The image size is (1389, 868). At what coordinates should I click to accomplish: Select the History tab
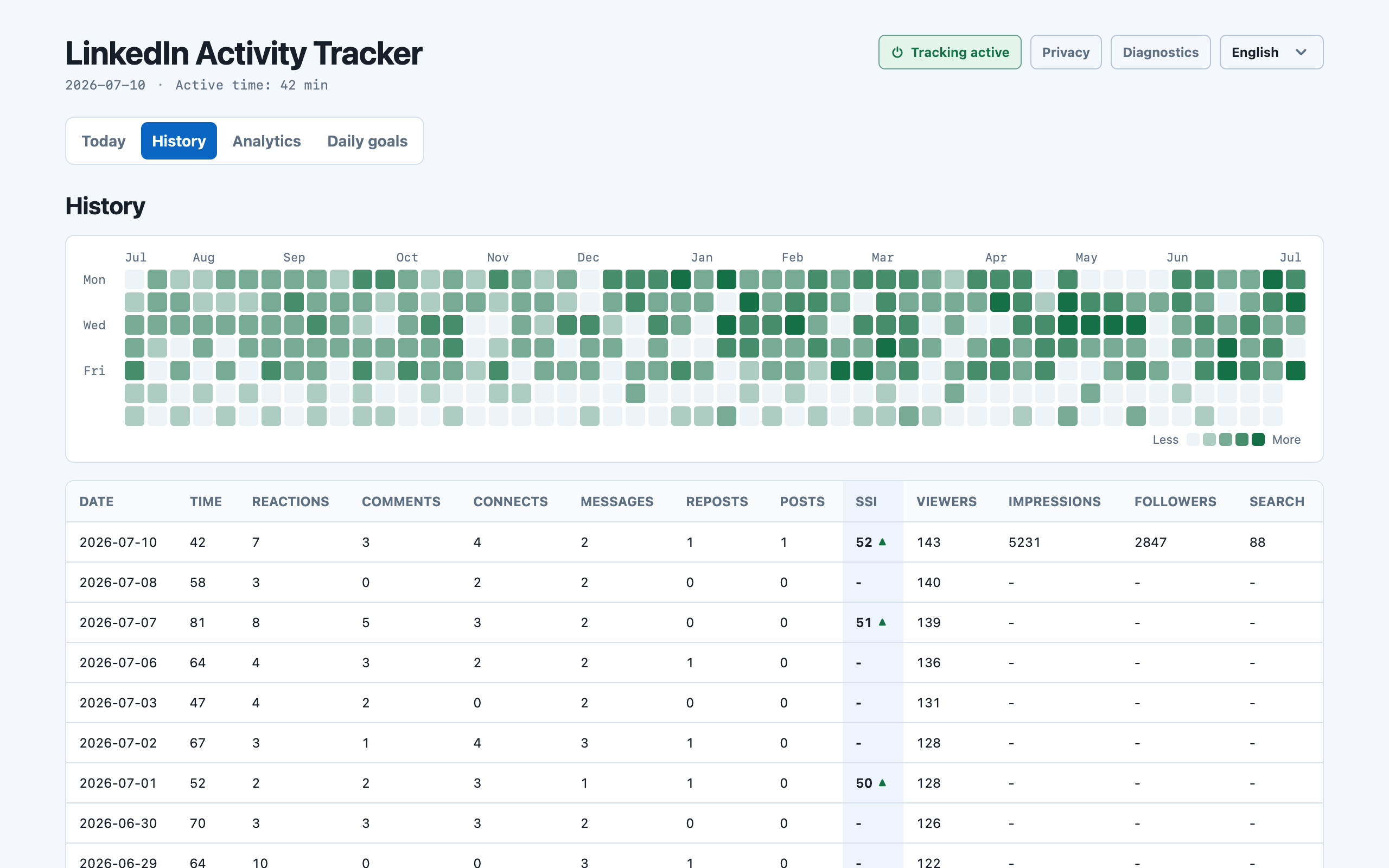pyautogui.click(x=179, y=141)
